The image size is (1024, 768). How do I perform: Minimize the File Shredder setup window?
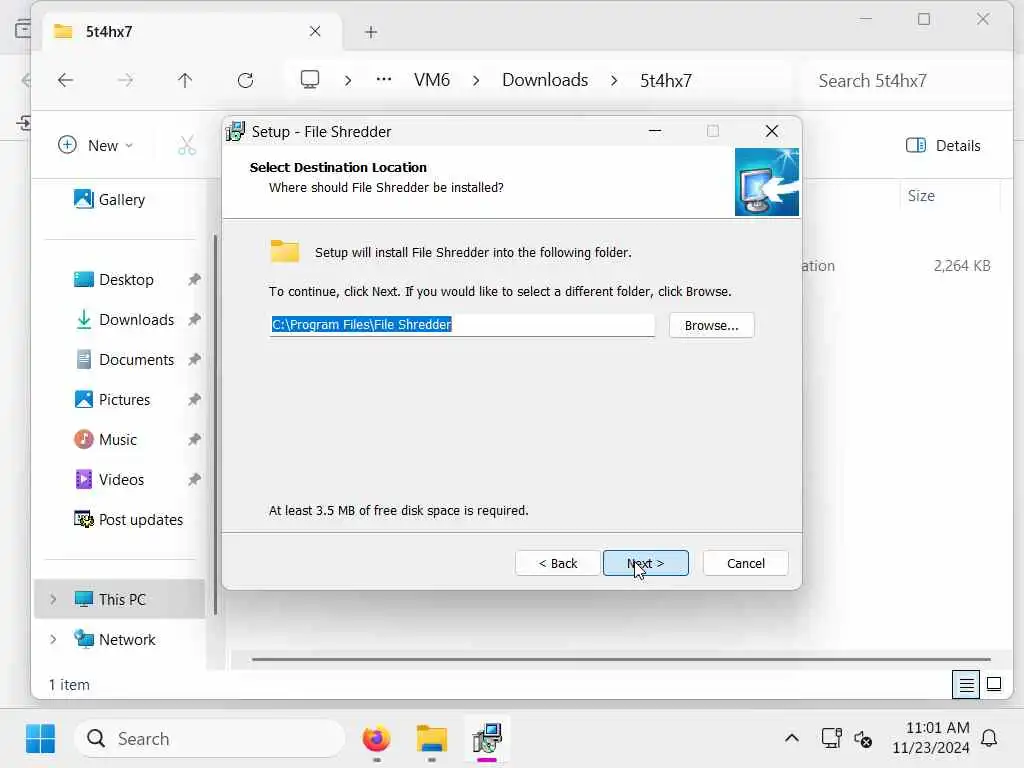[x=655, y=131]
